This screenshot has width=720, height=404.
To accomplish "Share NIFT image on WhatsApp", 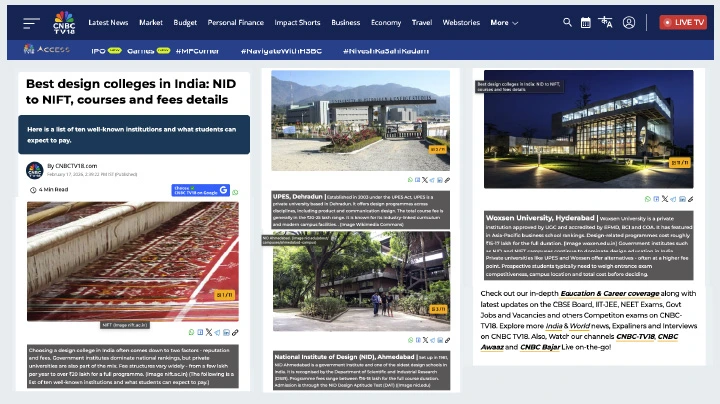I will click(192, 332).
